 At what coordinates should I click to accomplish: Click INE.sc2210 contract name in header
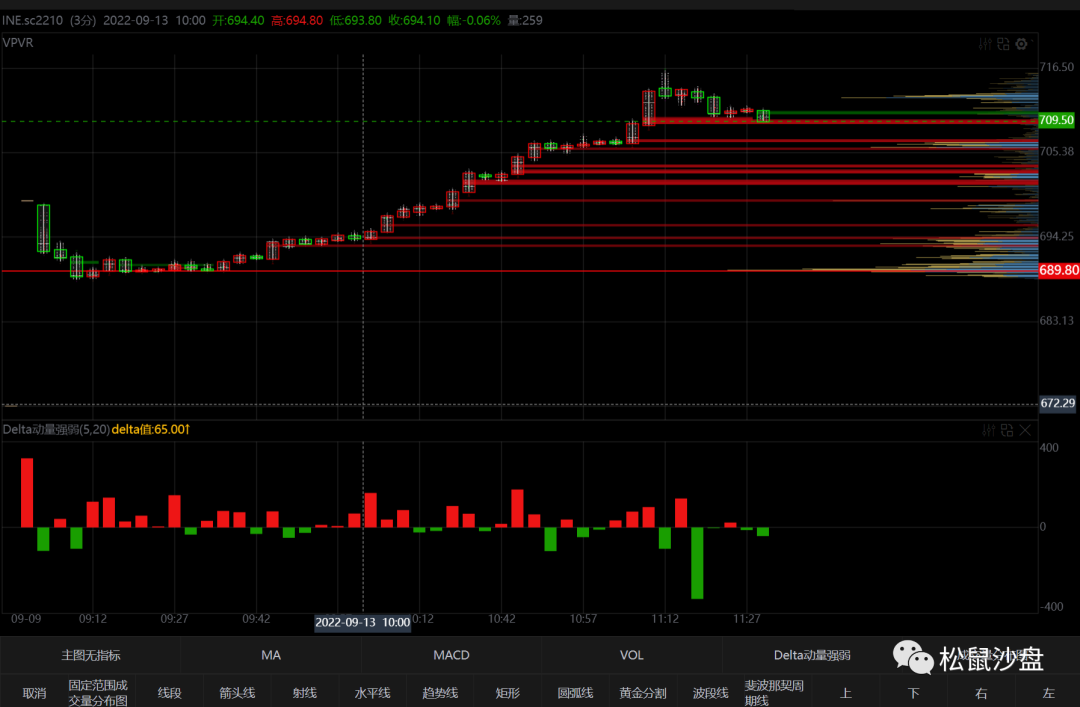click(32, 20)
